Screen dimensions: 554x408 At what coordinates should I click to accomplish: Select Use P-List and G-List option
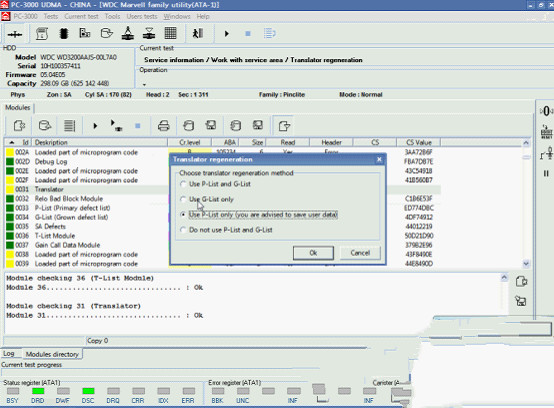point(216,184)
